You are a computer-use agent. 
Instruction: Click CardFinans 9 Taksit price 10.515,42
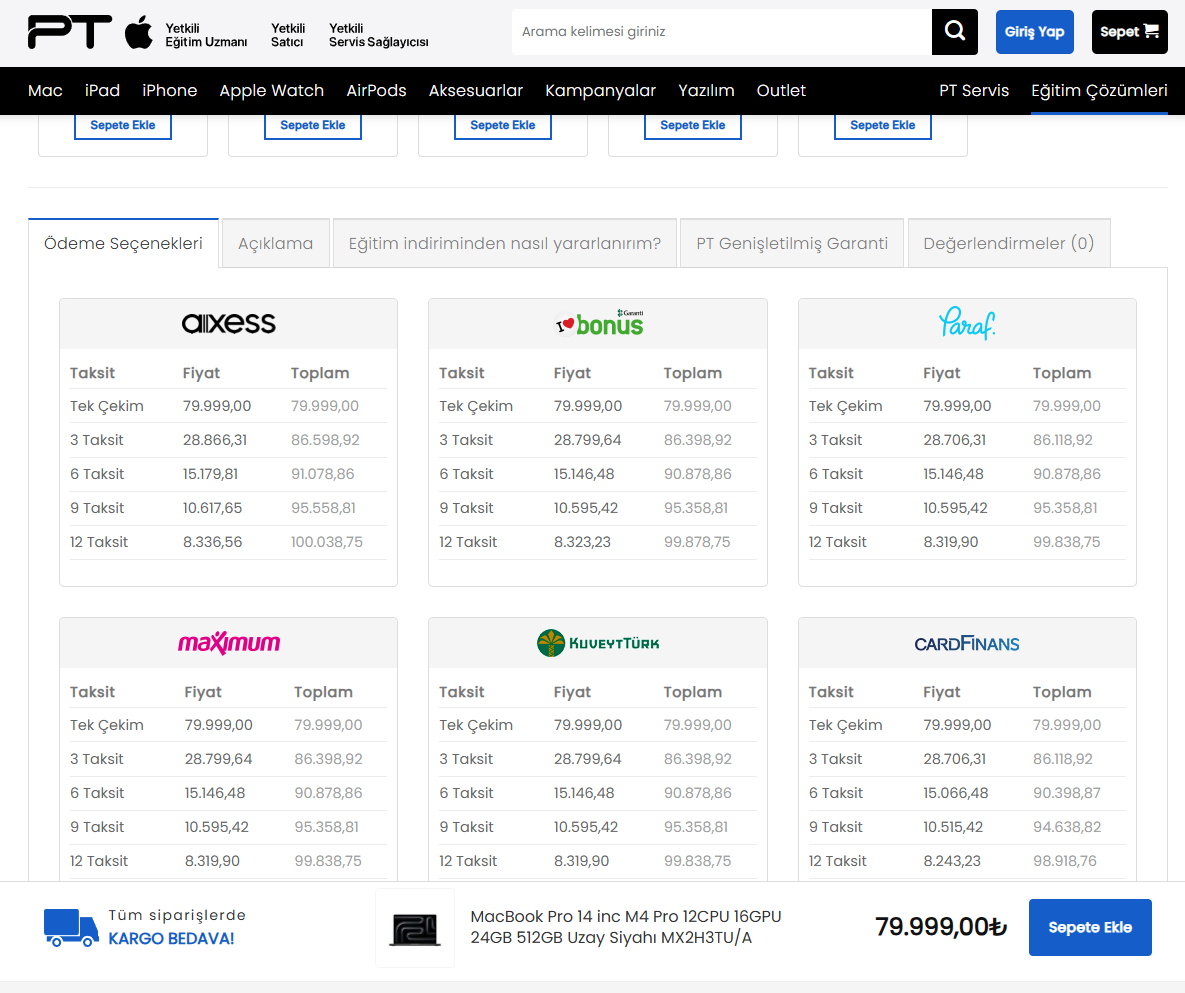[x=953, y=827]
